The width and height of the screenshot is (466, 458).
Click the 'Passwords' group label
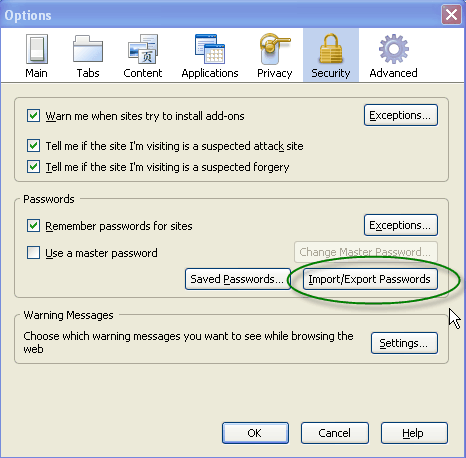(49, 199)
